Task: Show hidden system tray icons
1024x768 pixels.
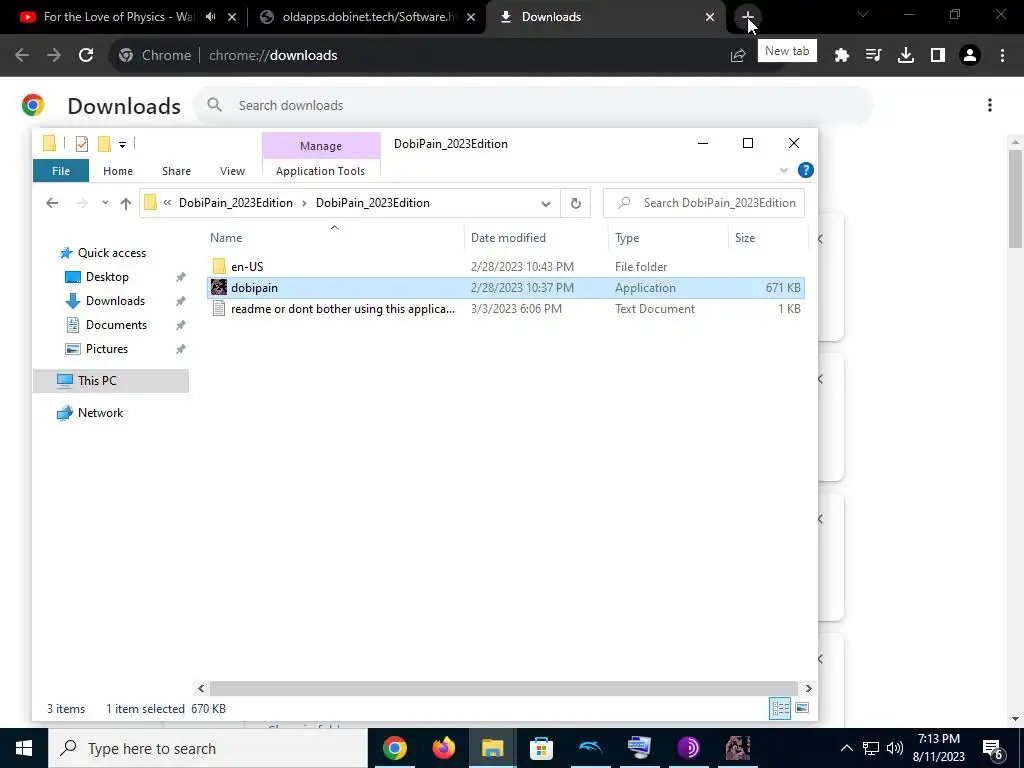Action: [846, 748]
